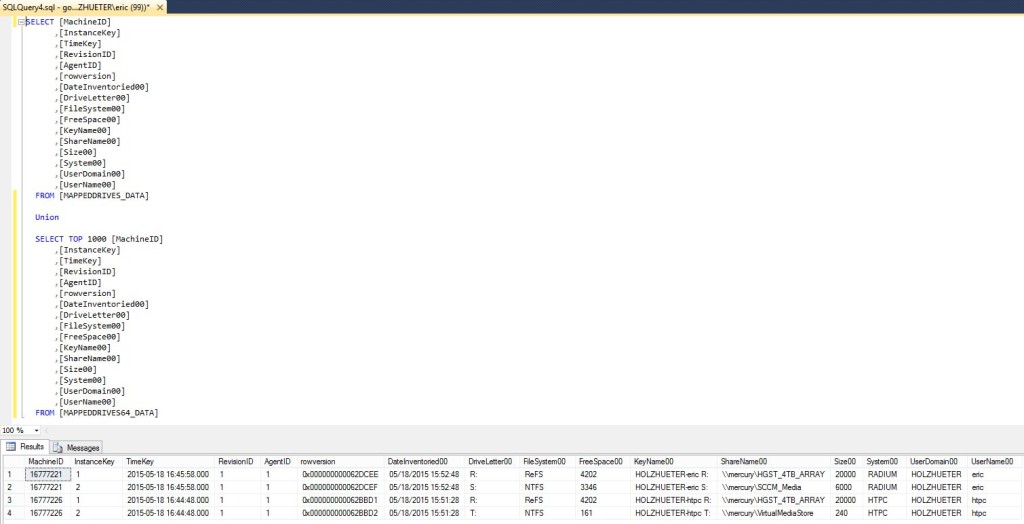The width and height of the screenshot is (1024, 524).
Task: Click MachineID cell 16777221 in row 1
Action: [46, 474]
